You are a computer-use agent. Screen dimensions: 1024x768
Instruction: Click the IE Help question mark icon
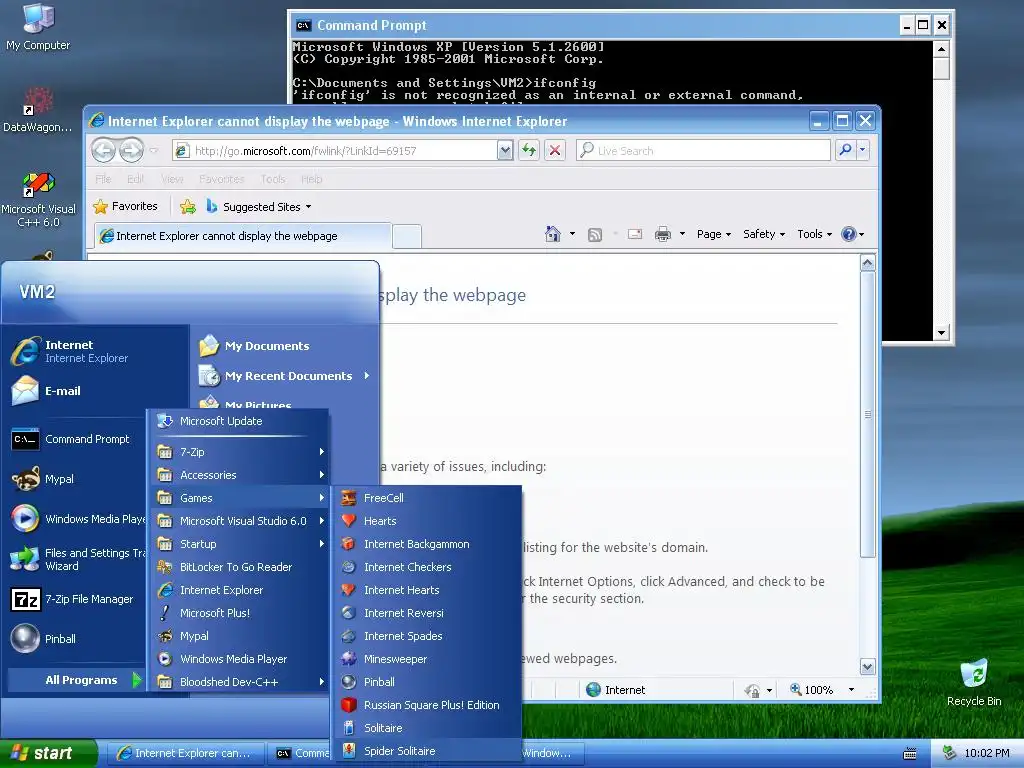point(848,234)
